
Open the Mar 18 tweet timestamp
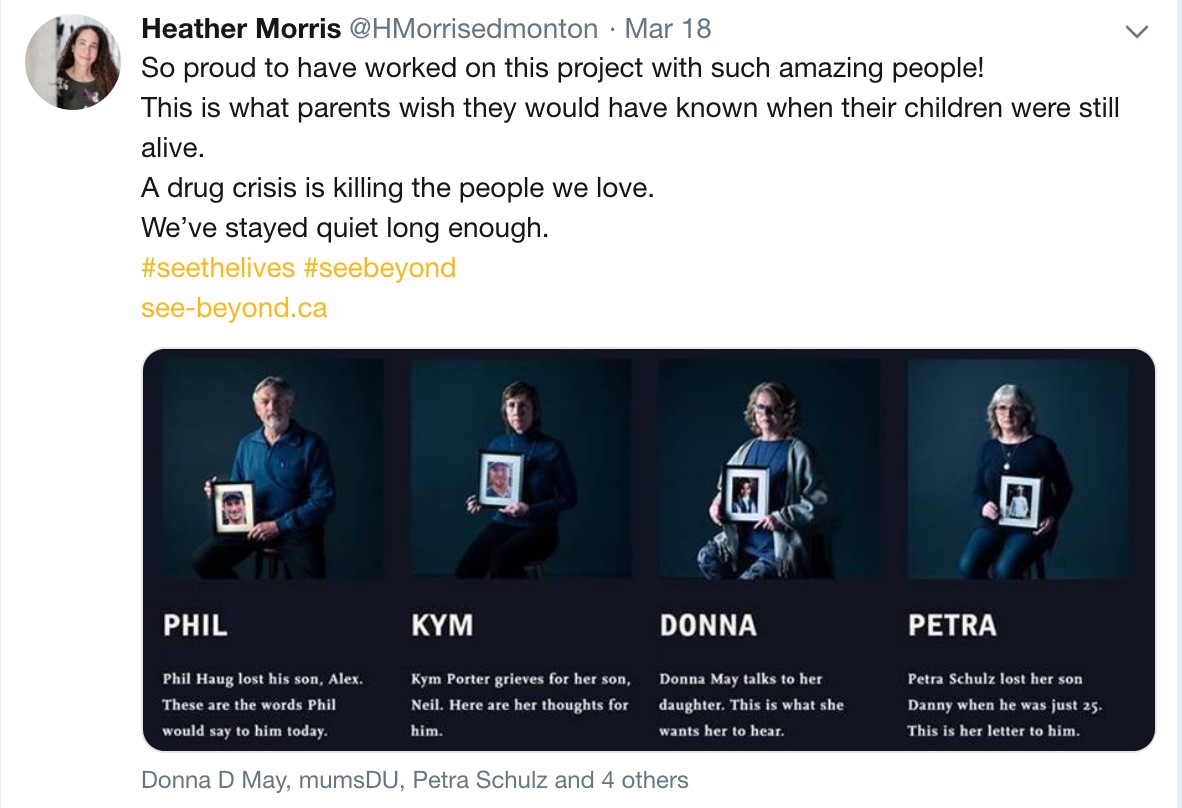(x=668, y=29)
